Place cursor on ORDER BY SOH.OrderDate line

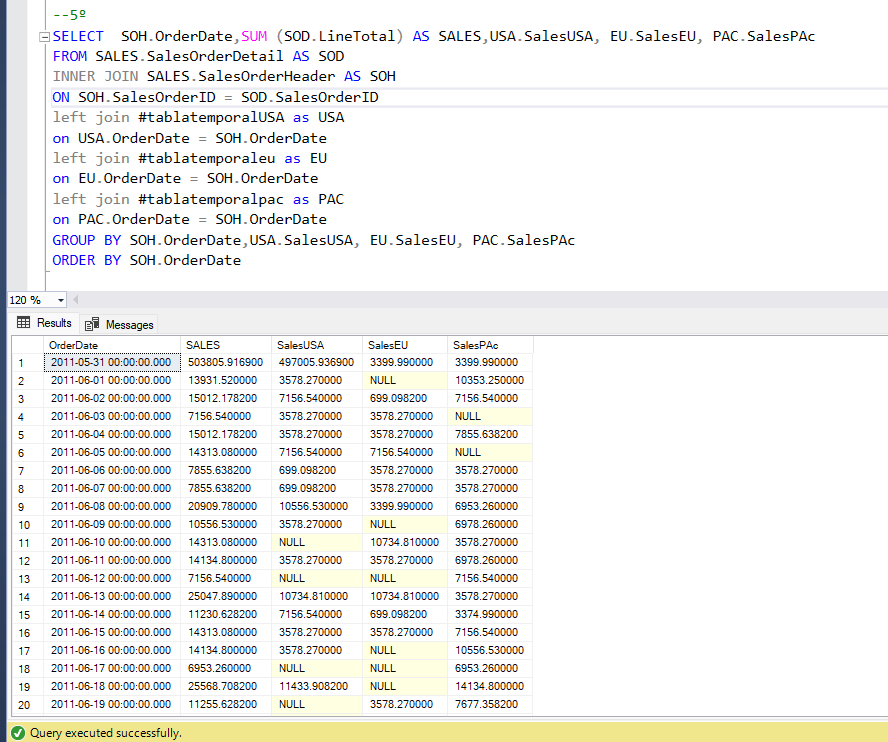pyautogui.click(x=147, y=260)
